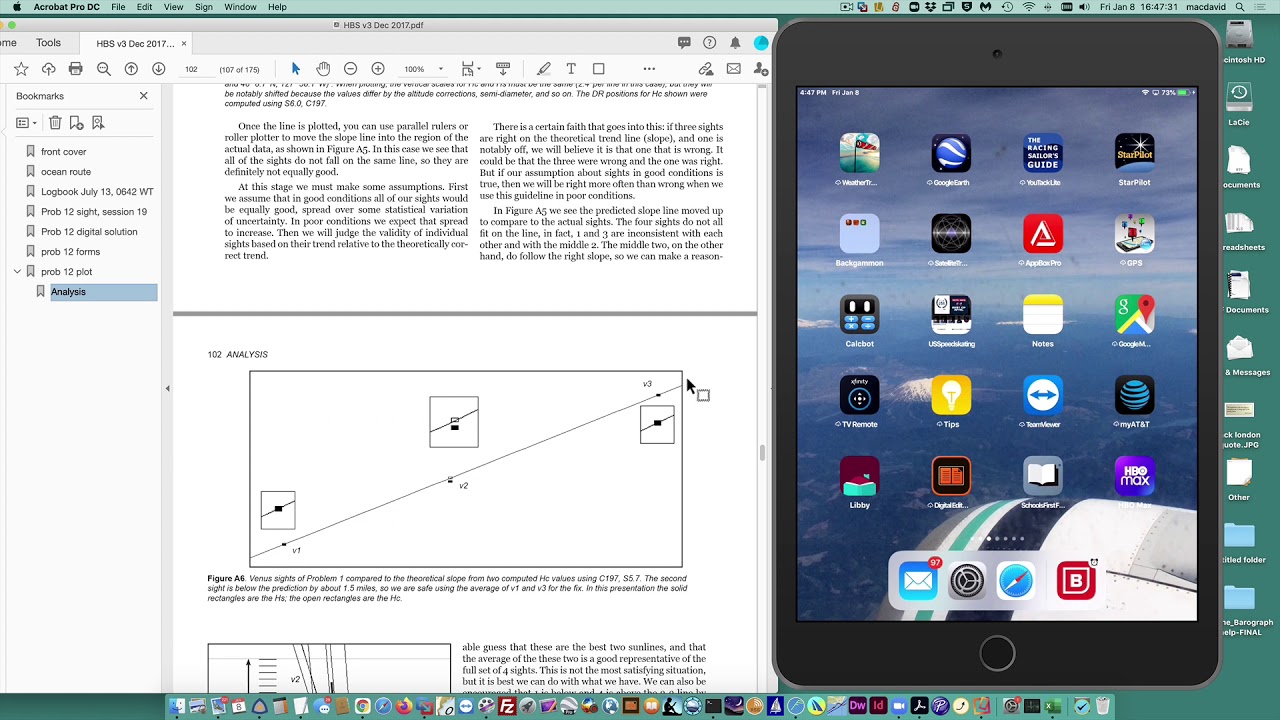Open prob 12 forms bookmark
This screenshot has height=720, width=1280.
click(x=70, y=252)
